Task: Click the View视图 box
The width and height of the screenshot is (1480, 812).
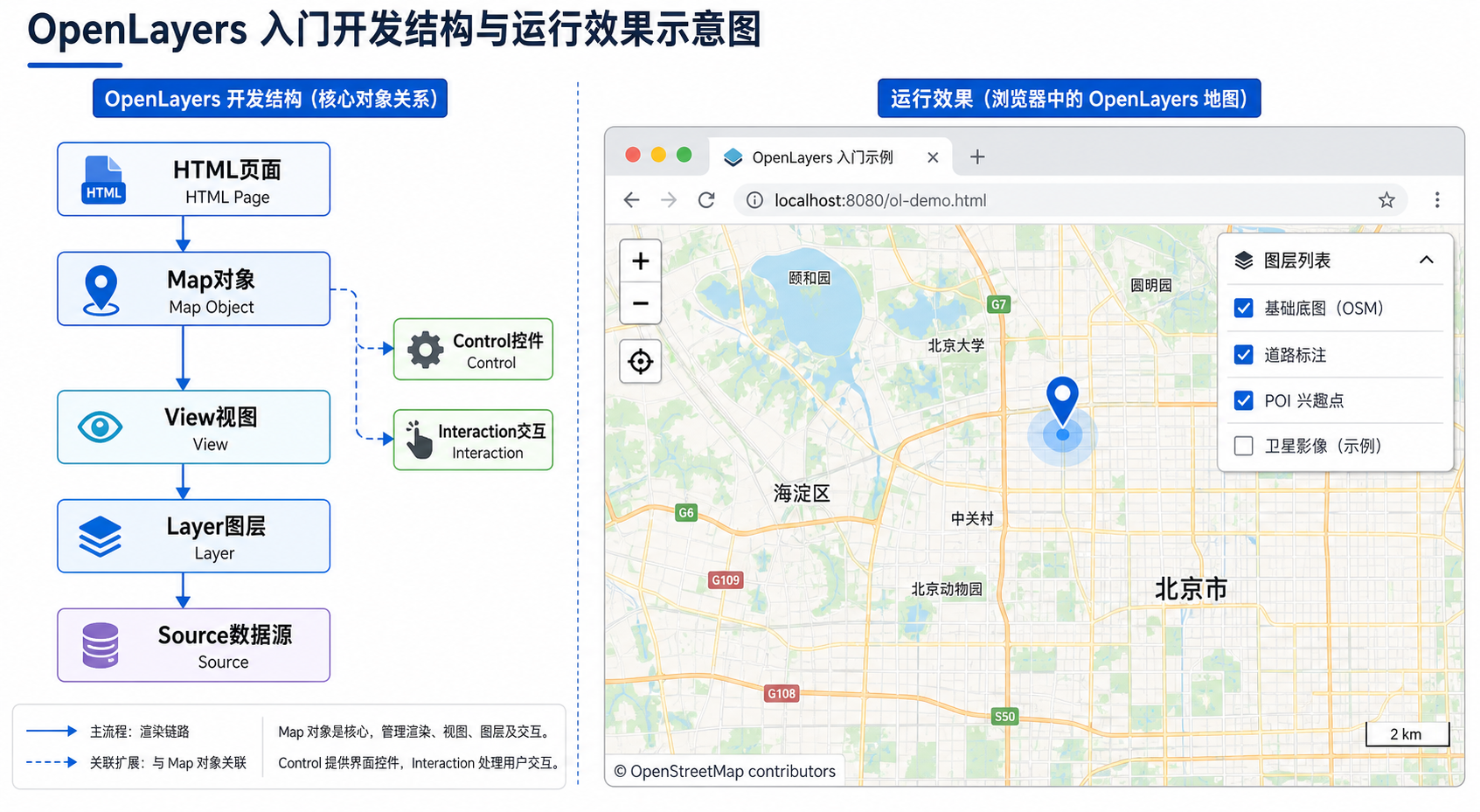Action: pos(193,427)
